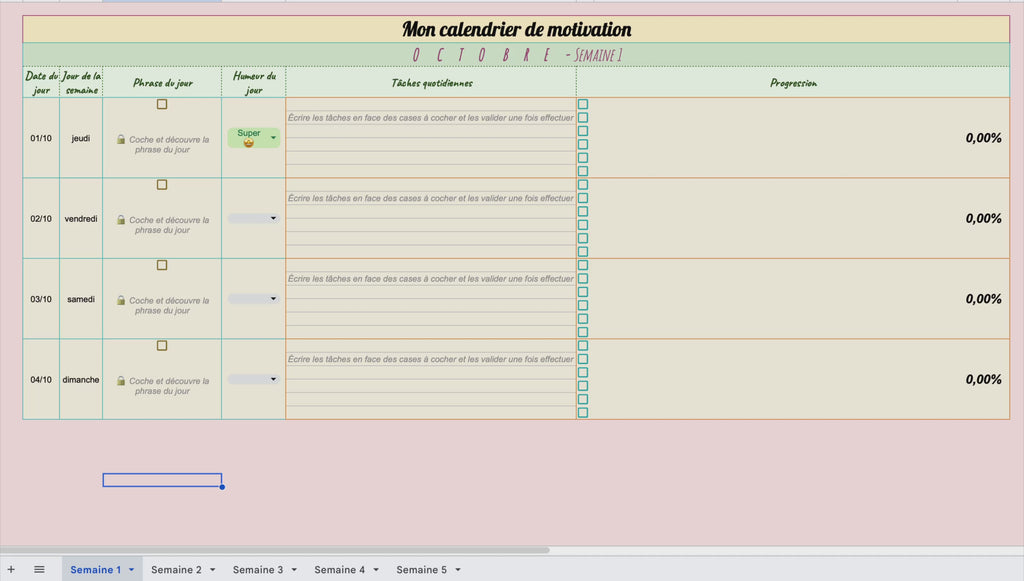This screenshot has width=1024, height=581.
Task: Click the lock icon in jeudi phrase cell
Action: click(x=121, y=139)
